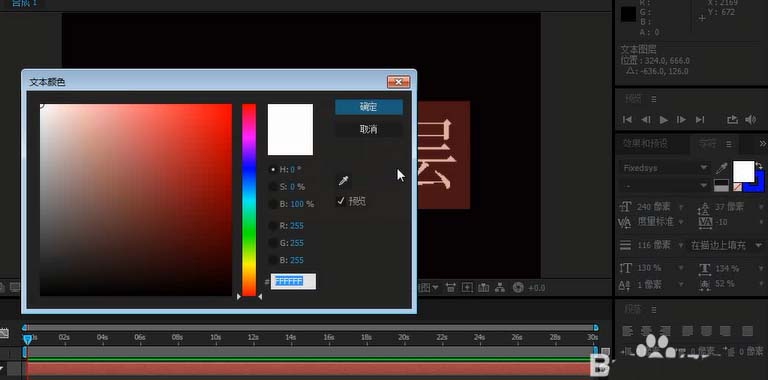Image resolution: width=768 pixels, height=380 pixels.
Task: Toggle the loop option icon in preview panel
Action: click(x=732, y=119)
